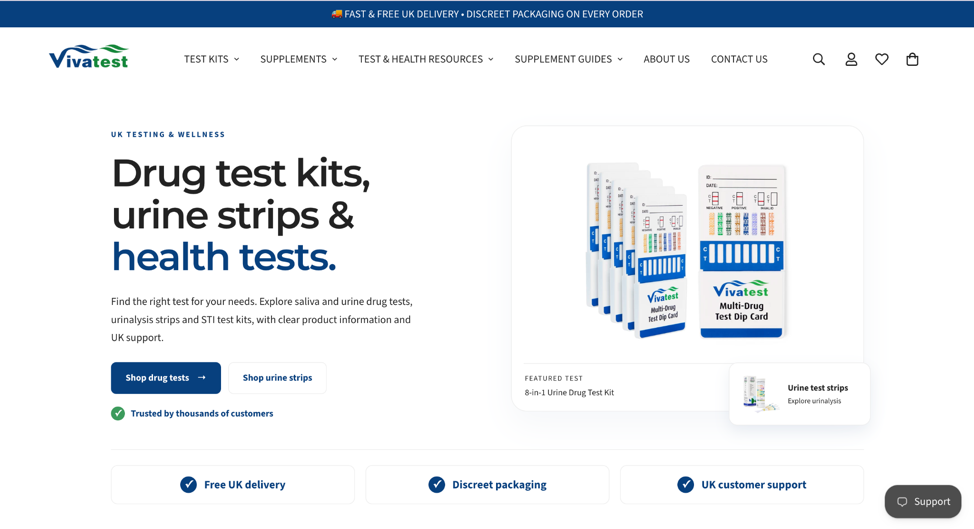Click Explore urinalysis text
Image resolution: width=974 pixels, height=529 pixels.
pyautogui.click(x=814, y=401)
